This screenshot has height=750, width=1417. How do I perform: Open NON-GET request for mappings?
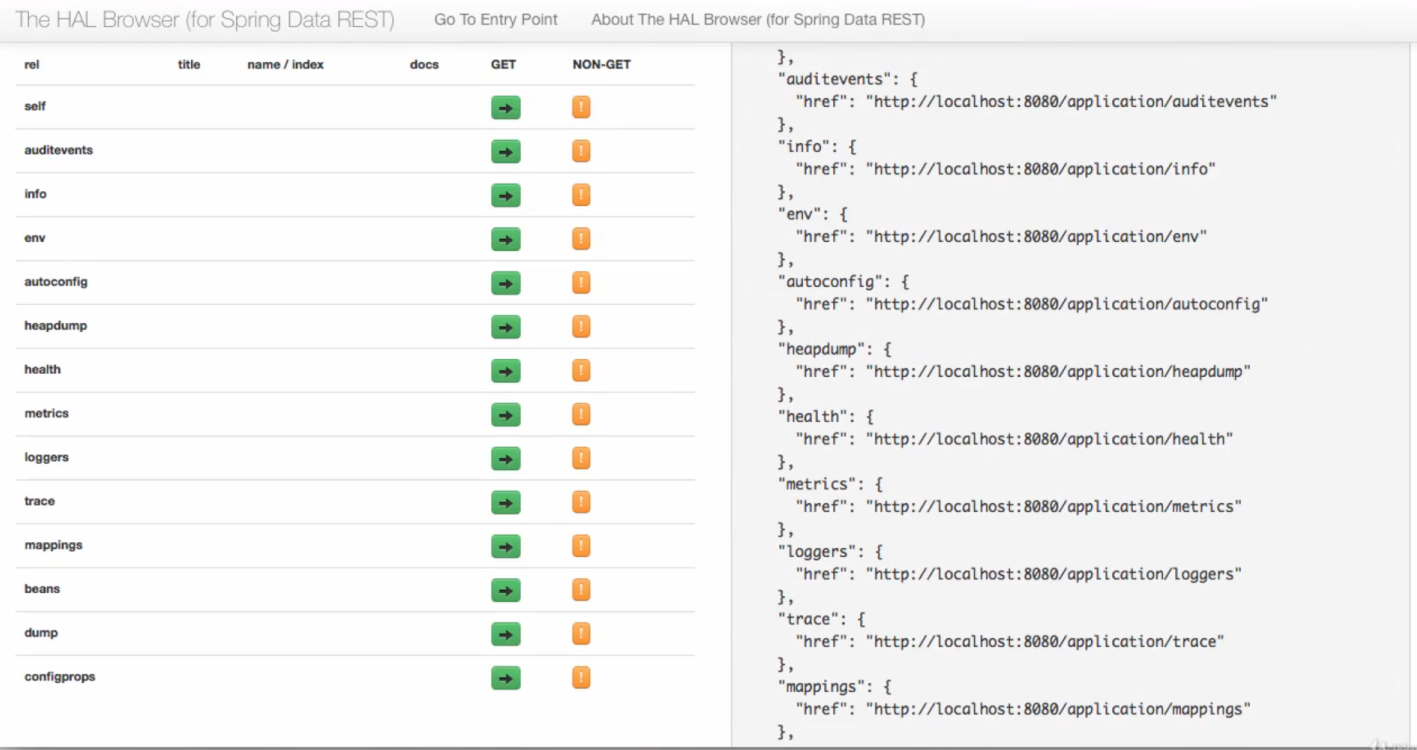tap(581, 546)
